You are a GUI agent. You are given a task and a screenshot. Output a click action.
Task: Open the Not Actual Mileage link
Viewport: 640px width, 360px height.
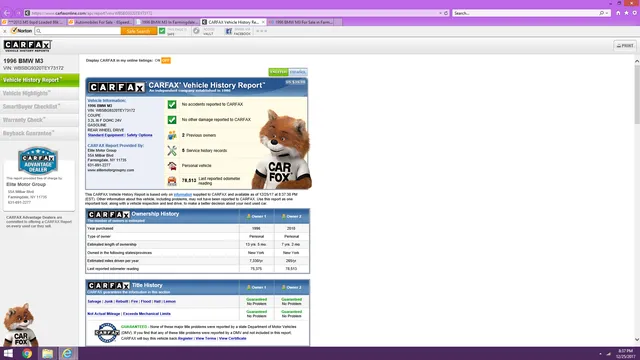pos(104,314)
